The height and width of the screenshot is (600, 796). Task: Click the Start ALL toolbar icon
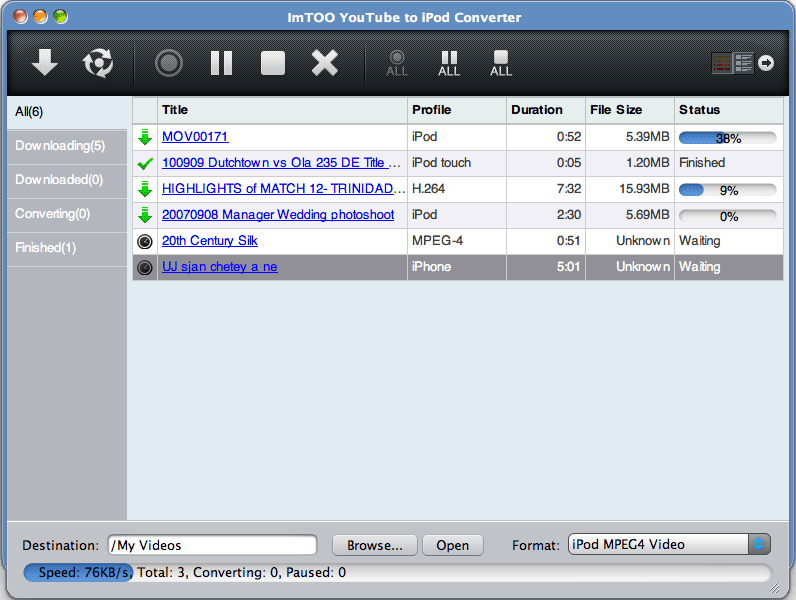click(x=397, y=63)
